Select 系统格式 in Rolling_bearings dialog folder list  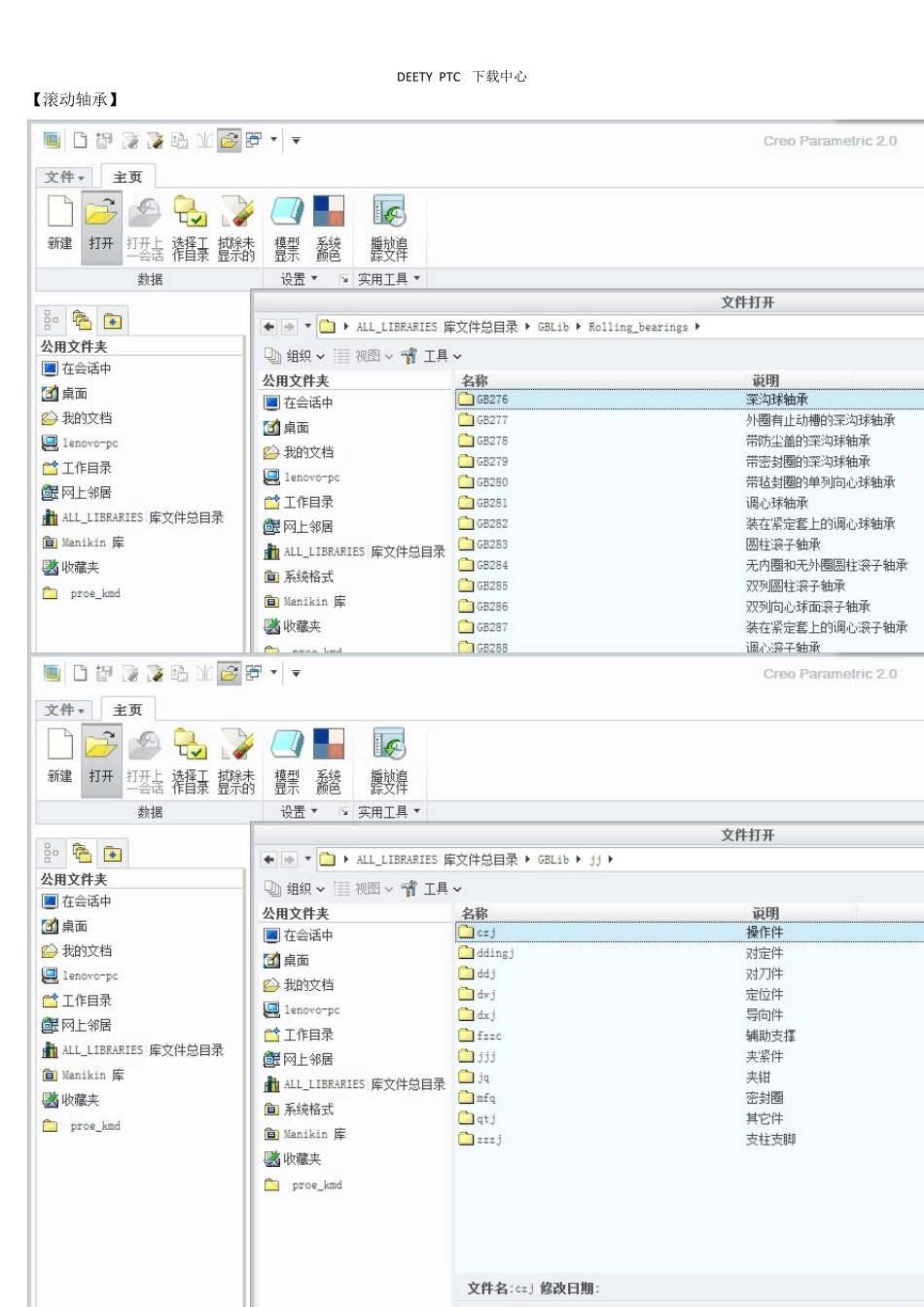tap(300, 577)
